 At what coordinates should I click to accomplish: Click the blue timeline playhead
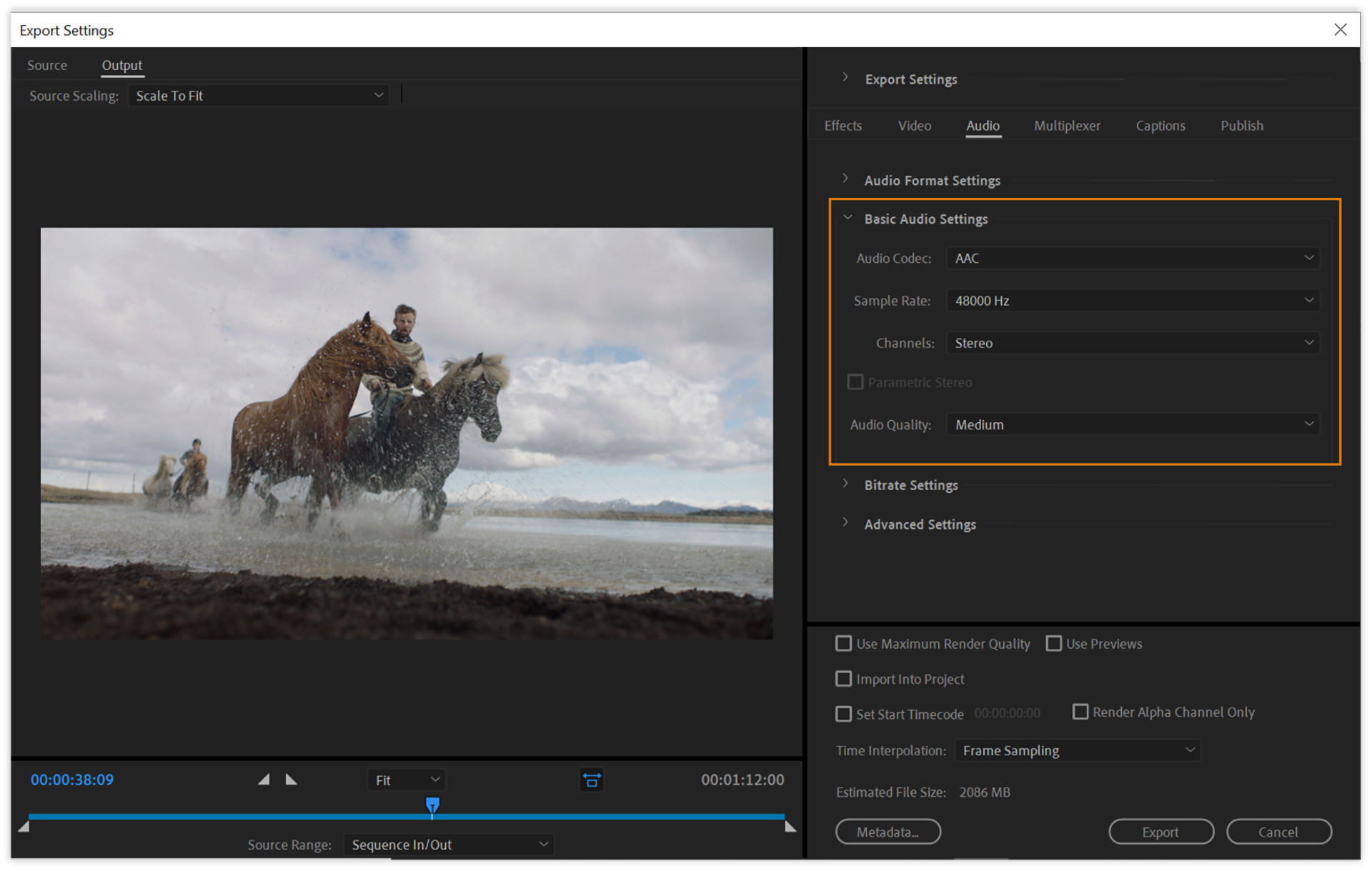(x=432, y=805)
